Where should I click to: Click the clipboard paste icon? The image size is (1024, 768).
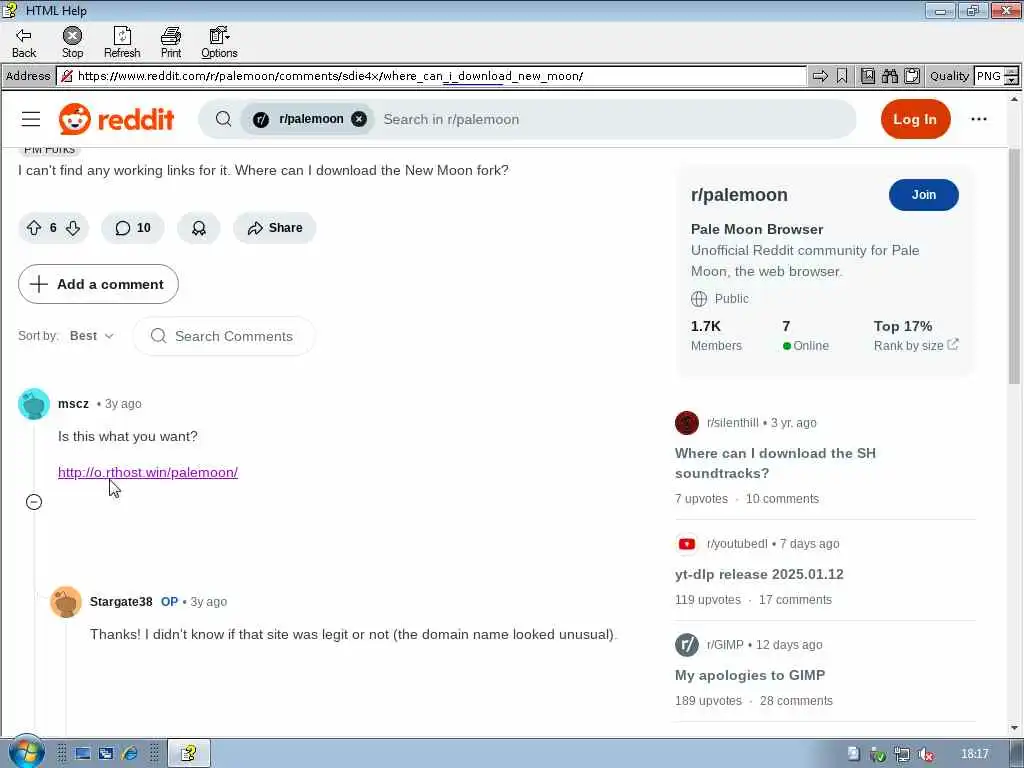pyautogui.click(x=912, y=76)
